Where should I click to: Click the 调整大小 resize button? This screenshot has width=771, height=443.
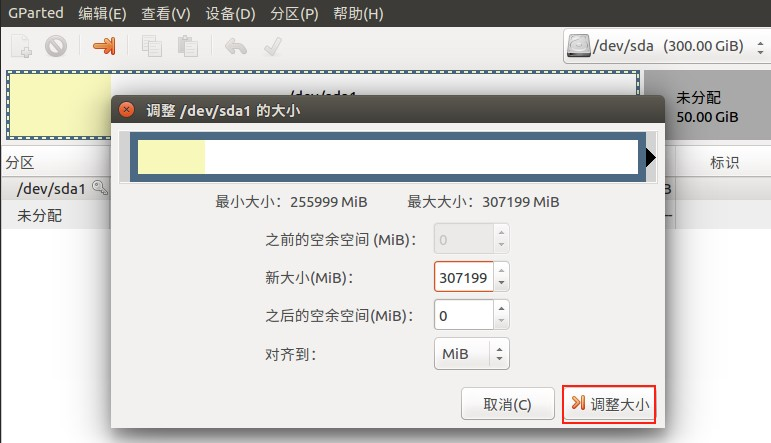click(609, 404)
